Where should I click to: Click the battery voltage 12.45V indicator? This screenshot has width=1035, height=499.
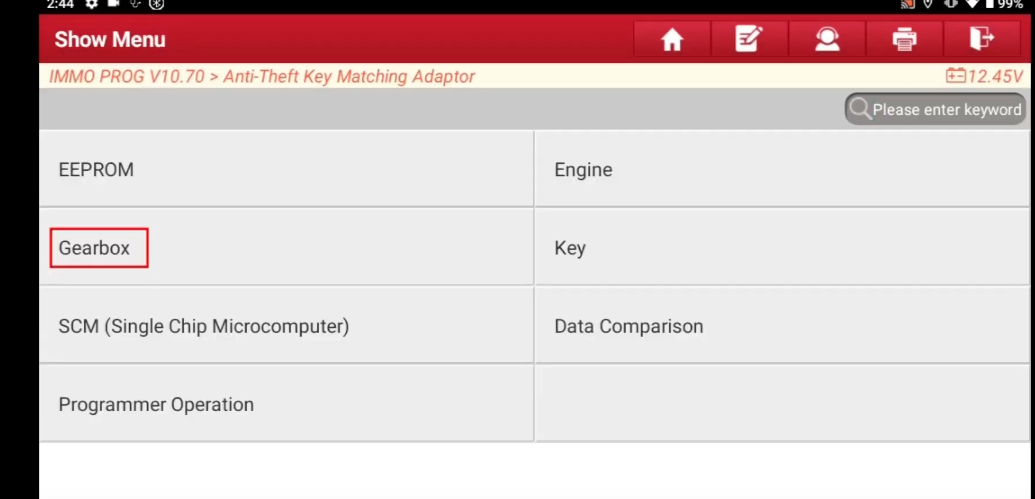tap(984, 76)
